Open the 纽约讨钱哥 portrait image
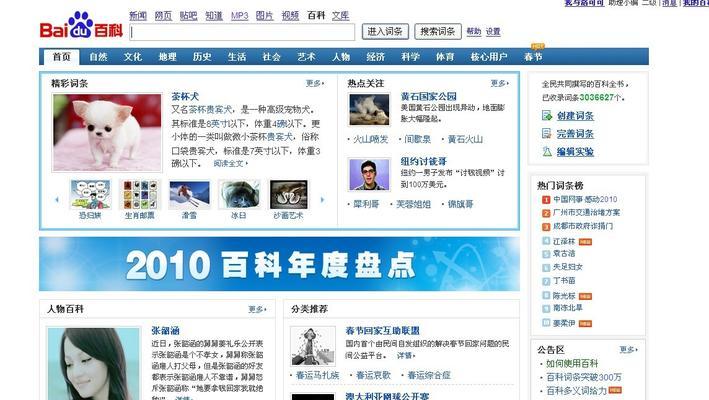This screenshot has width=709, height=400. point(369,174)
